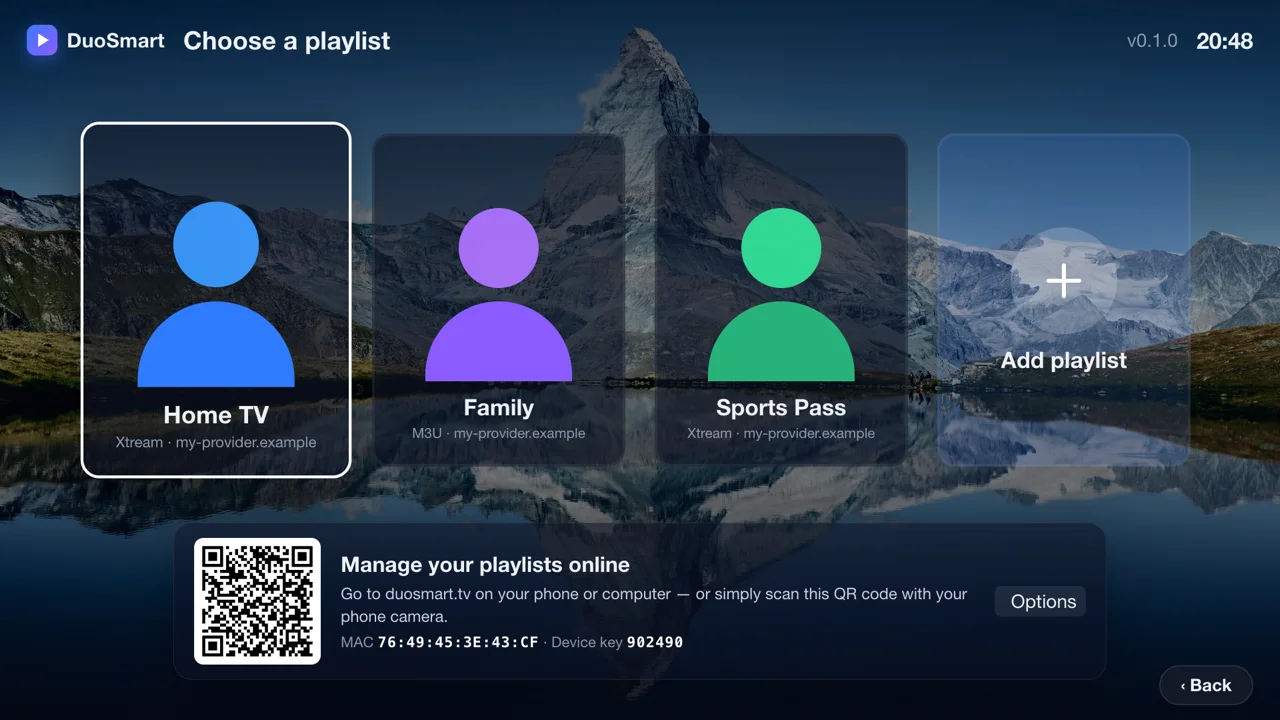
Task: Click the Sports Pass playlist name
Action: 781,408
